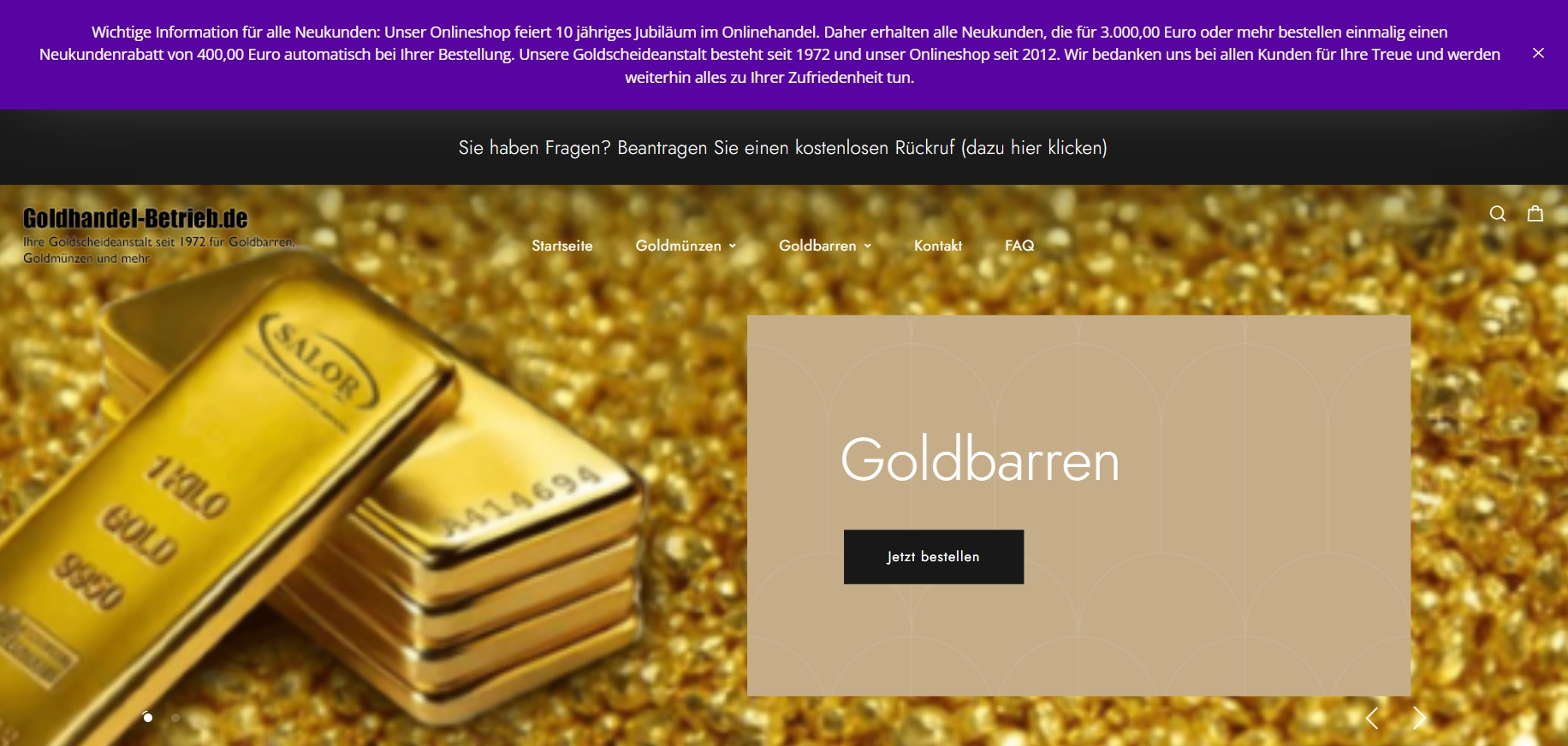The width and height of the screenshot is (1568, 746).
Task: Dismiss the purple announcement banner
Action: tap(1538, 53)
